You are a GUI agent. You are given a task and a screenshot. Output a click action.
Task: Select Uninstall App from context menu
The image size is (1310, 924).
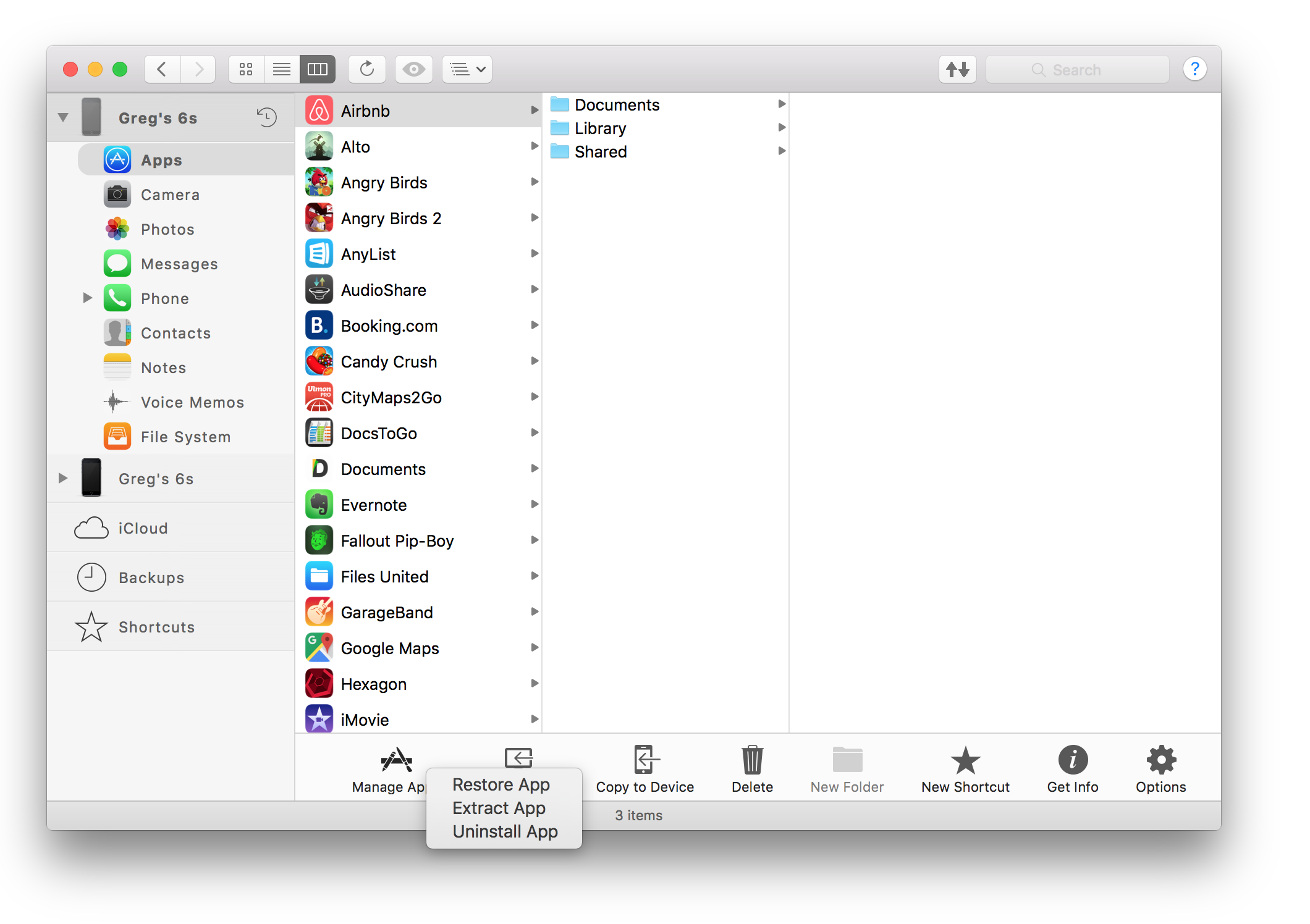503,832
